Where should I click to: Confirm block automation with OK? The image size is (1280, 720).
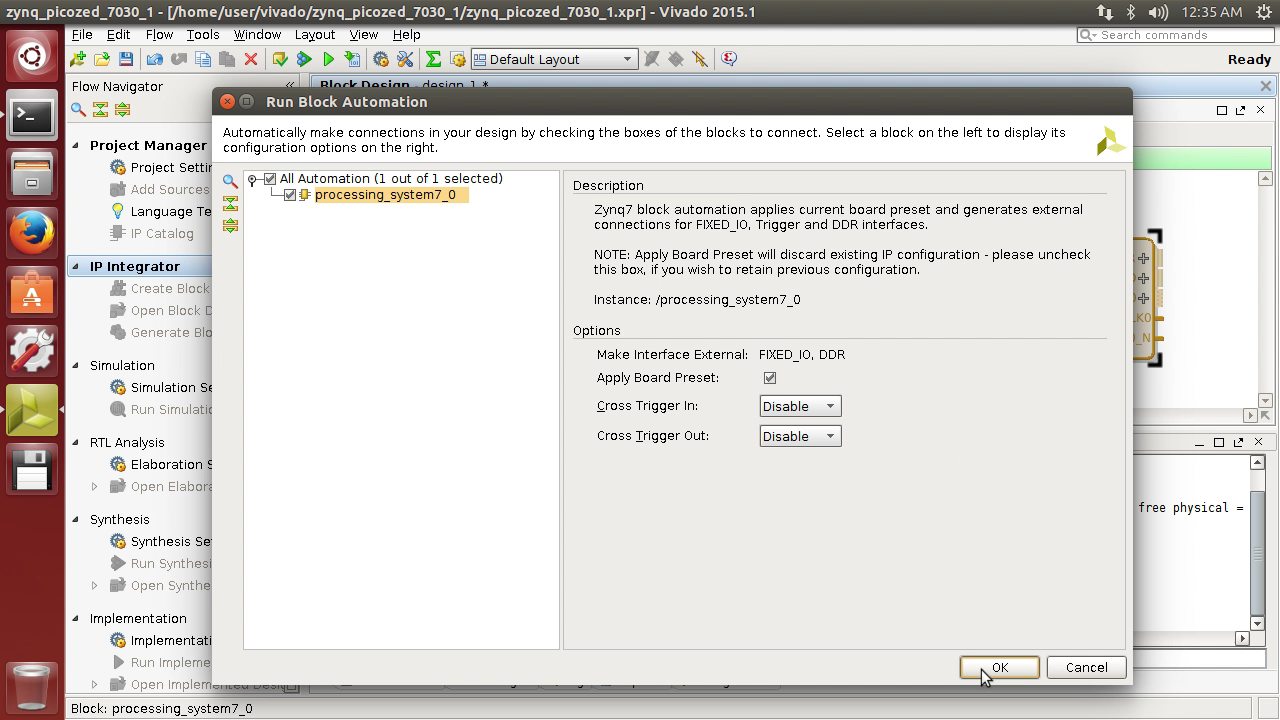click(999, 667)
